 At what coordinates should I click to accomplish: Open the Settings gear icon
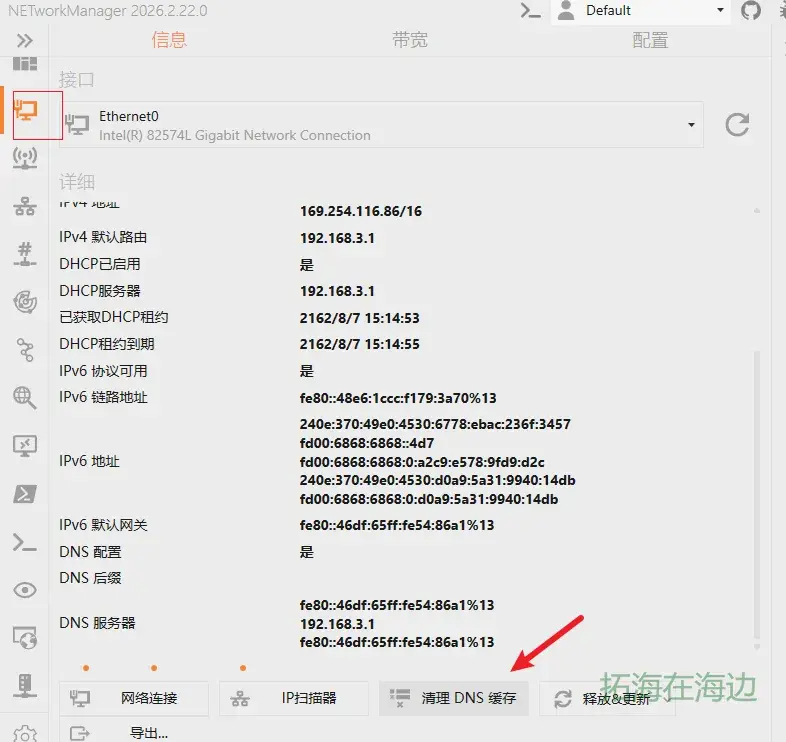25,734
